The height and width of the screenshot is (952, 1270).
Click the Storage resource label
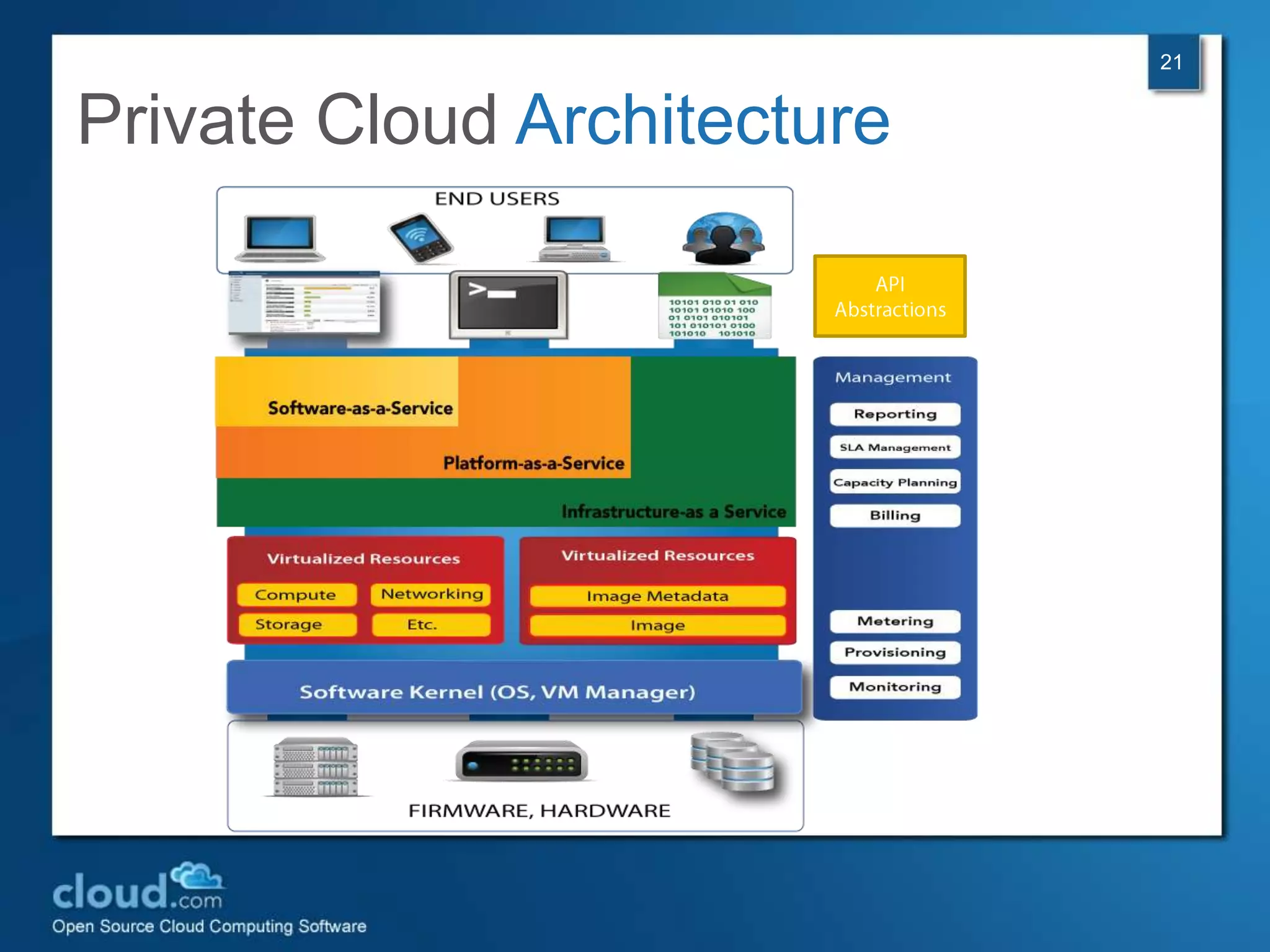(296, 625)
